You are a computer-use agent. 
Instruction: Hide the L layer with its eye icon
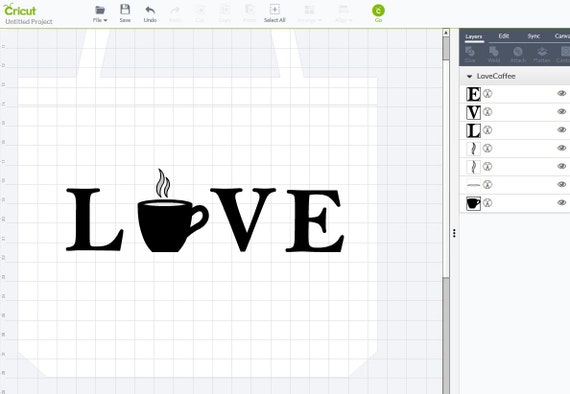pos(562,130)
